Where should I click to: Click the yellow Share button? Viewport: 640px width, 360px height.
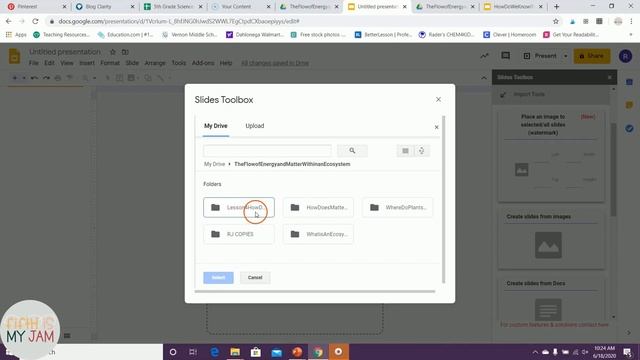(592, 56)
